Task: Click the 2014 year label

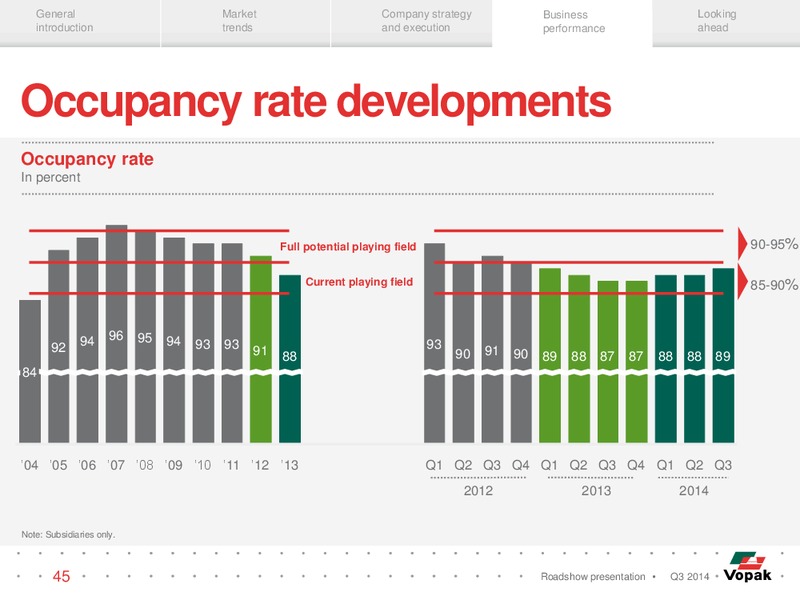Action: pos(693,491)
